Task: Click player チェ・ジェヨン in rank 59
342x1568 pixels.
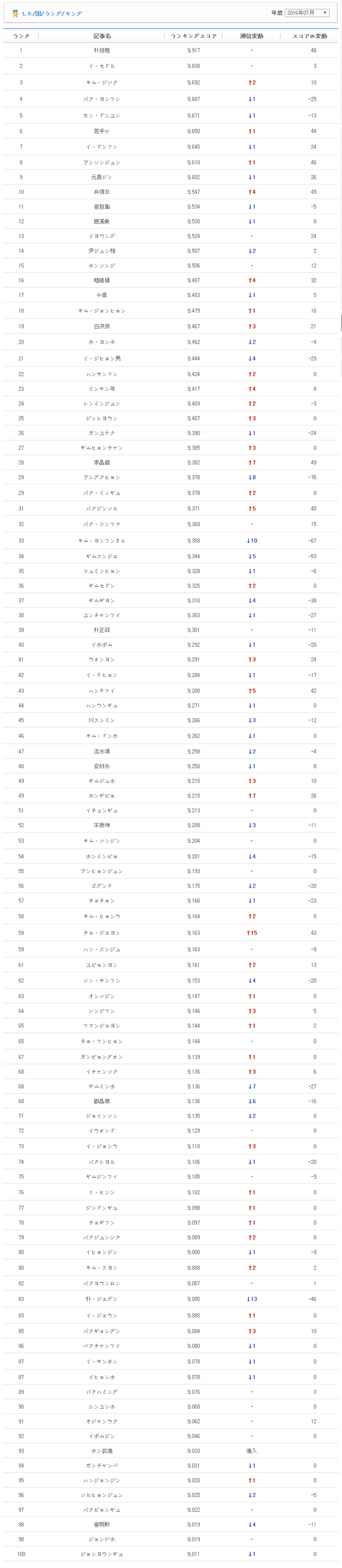Action: pyautogui.click(x=102, y=933)
